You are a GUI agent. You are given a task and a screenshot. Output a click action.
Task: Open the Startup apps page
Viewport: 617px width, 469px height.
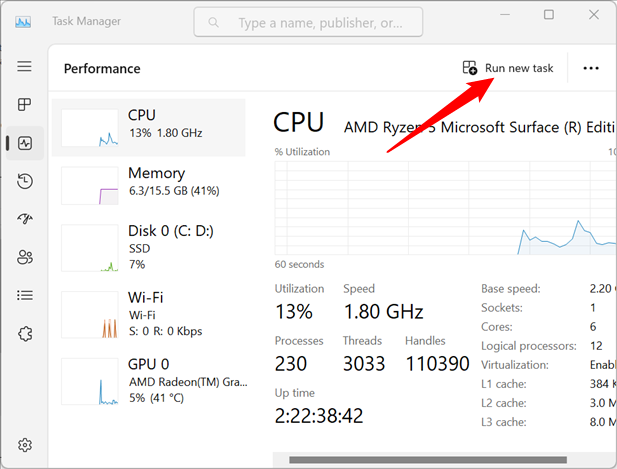click(x=25, y=219)
